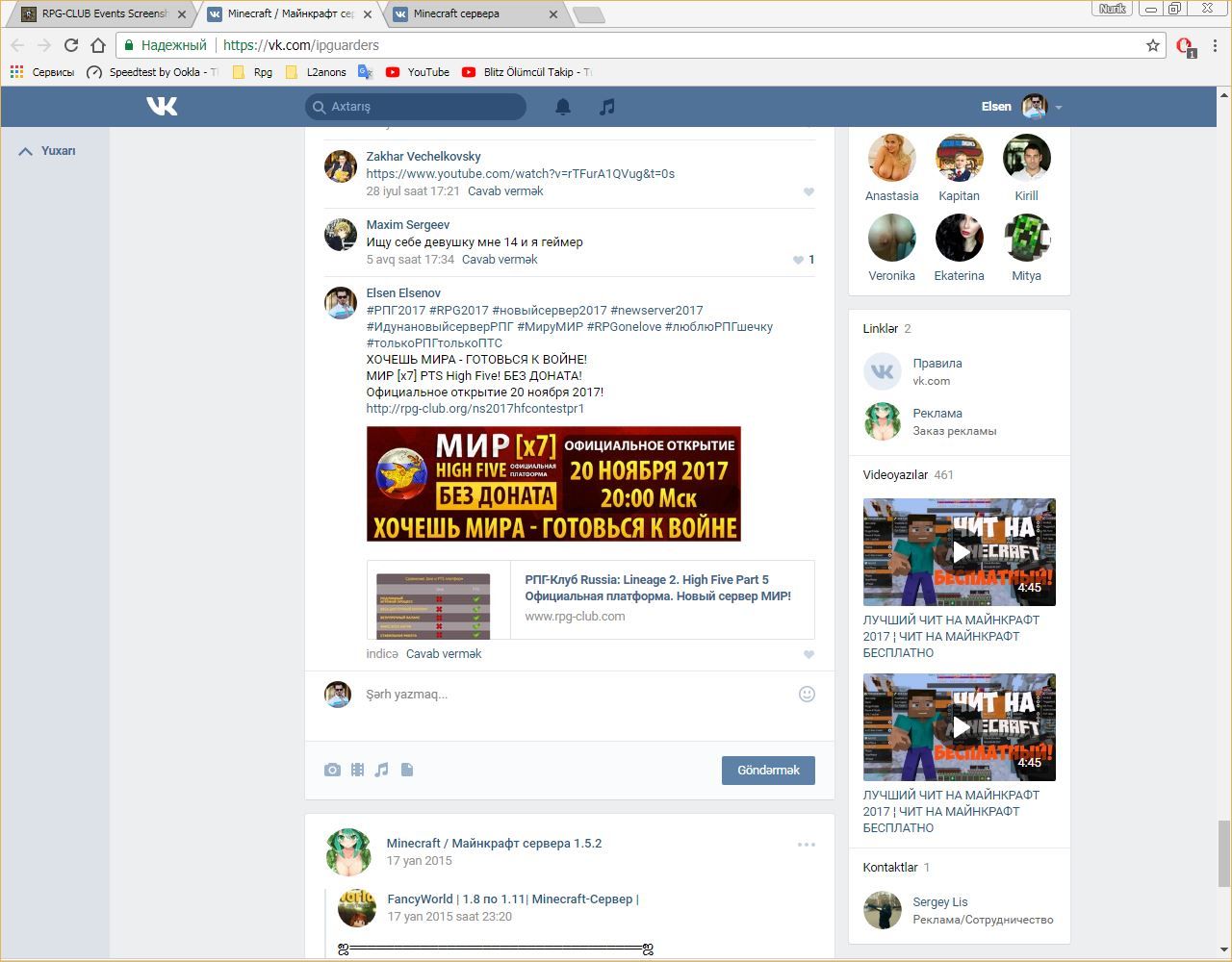Attach a document file icon
Viewport: 1232px width, 962px height.
pos(407,770)
